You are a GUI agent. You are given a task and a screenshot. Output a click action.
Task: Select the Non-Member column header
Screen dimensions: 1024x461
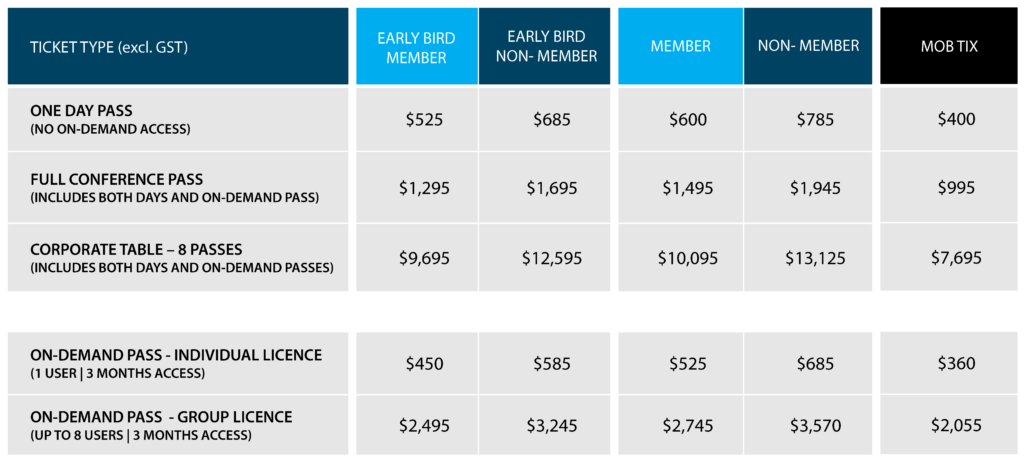(808, 46)
